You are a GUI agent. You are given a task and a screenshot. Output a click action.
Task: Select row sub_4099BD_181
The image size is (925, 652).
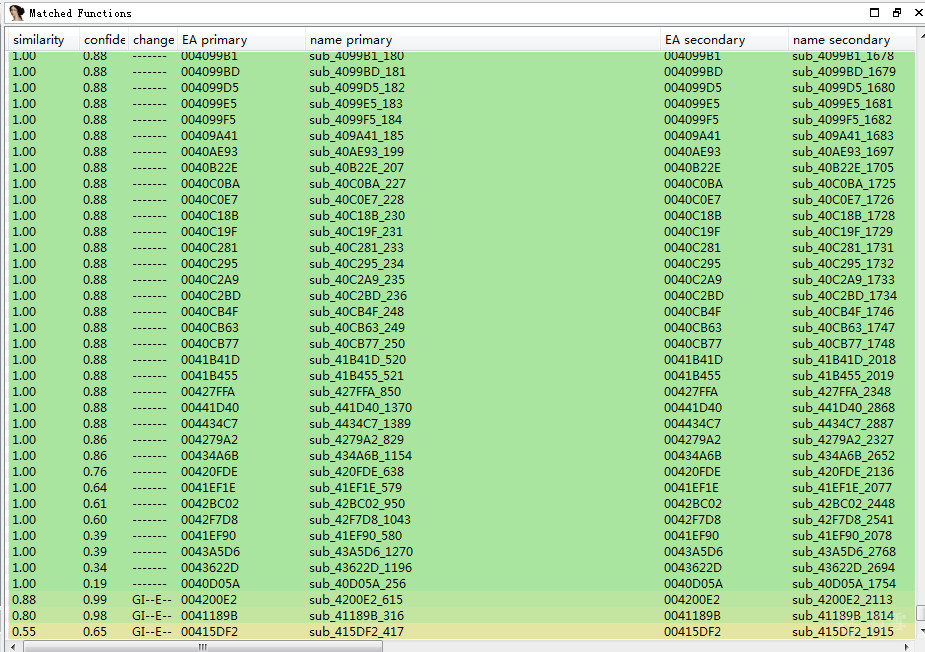(x=461, y=72)
